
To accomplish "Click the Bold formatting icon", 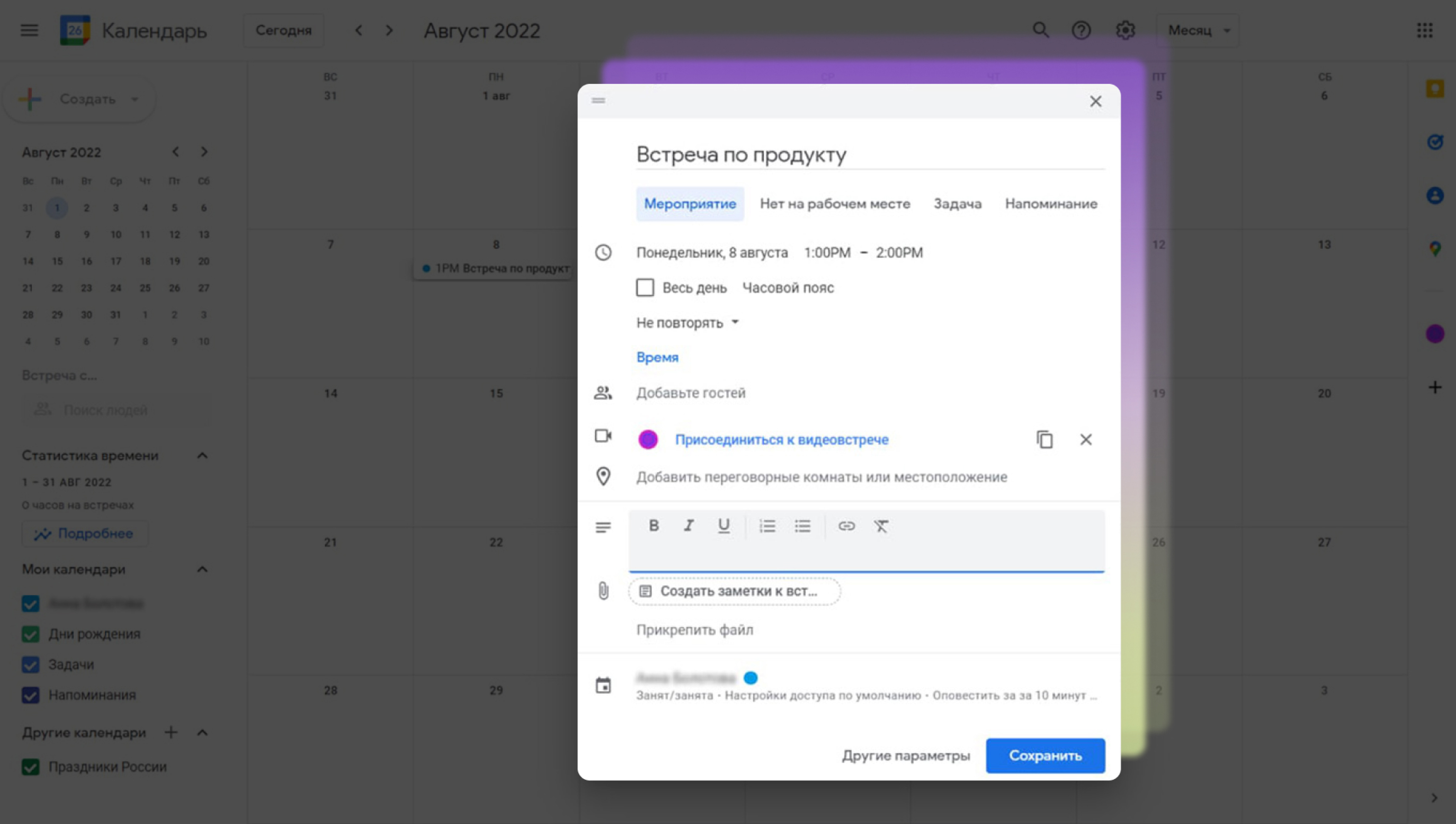I will pos(653,526).
